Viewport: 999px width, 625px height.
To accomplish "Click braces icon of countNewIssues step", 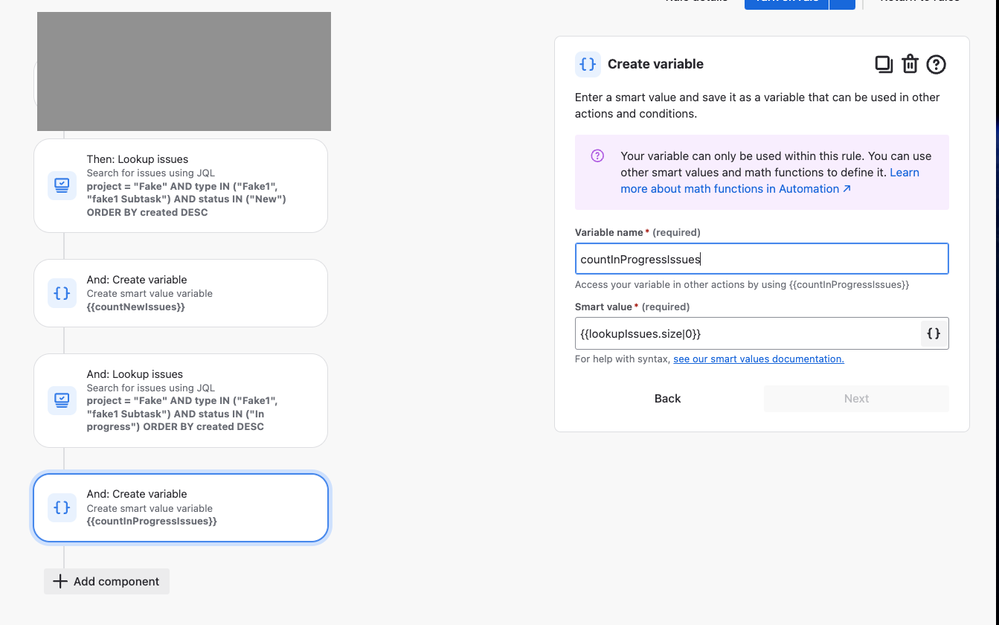I will click(x=62, y=293).
